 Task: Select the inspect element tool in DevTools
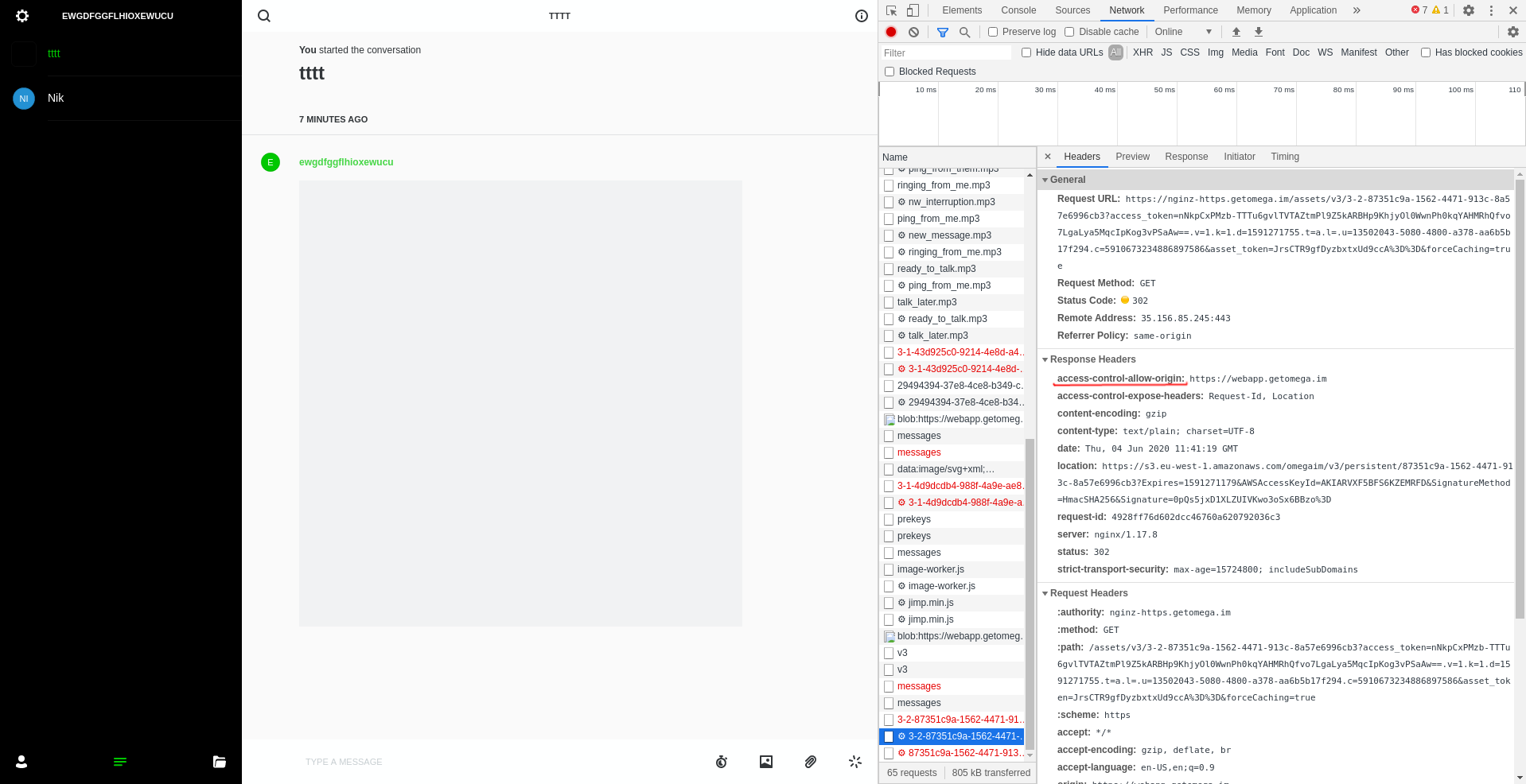tap(891, 10)
